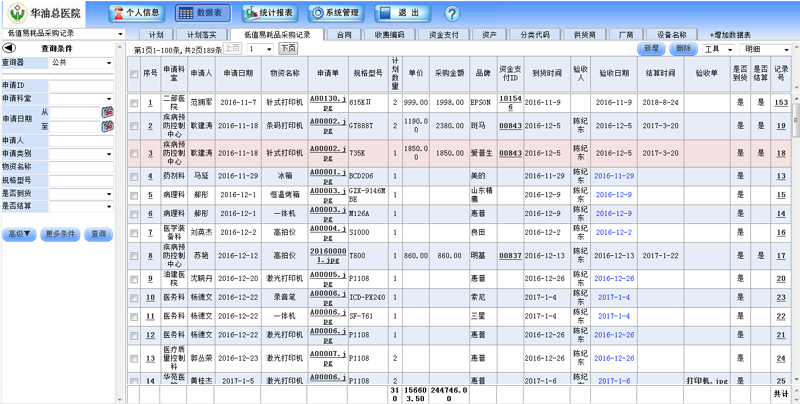Open the page number dropdown

click(x=260, y=49)
